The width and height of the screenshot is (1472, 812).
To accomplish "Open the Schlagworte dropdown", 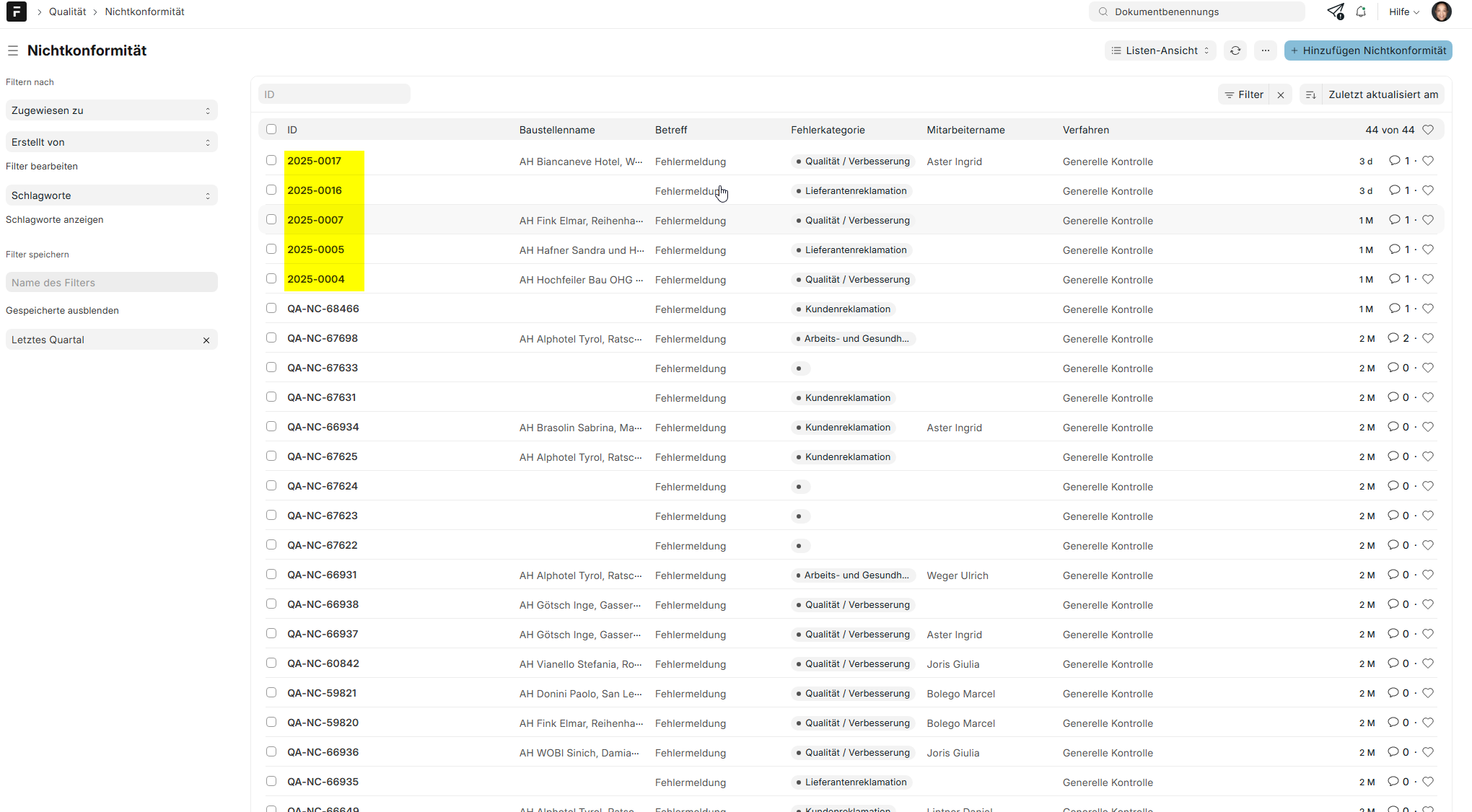I will pyautogui.click(x=111, y=195).
